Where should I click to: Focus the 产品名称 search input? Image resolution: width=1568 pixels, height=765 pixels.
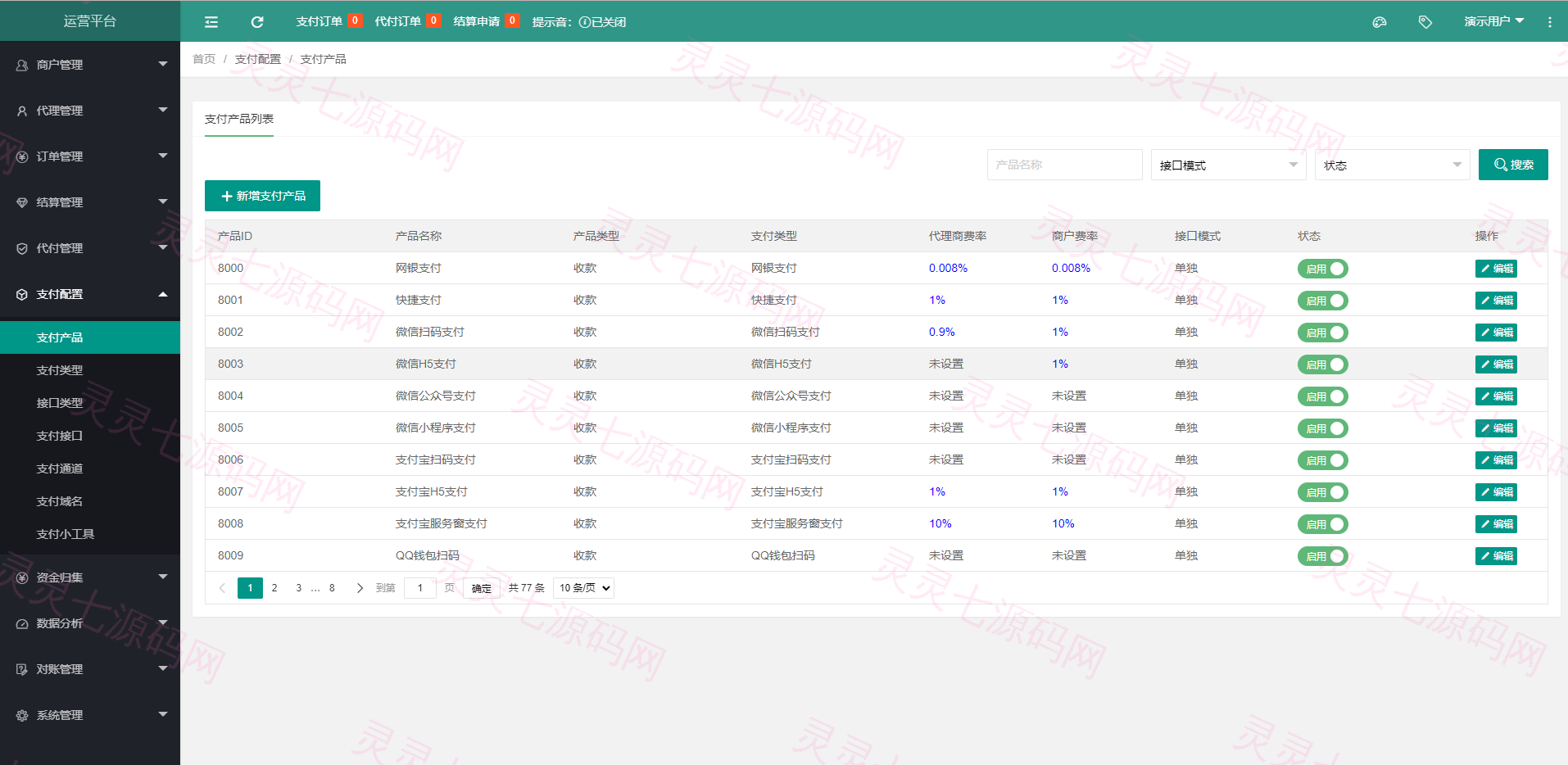pos(1064,165)
